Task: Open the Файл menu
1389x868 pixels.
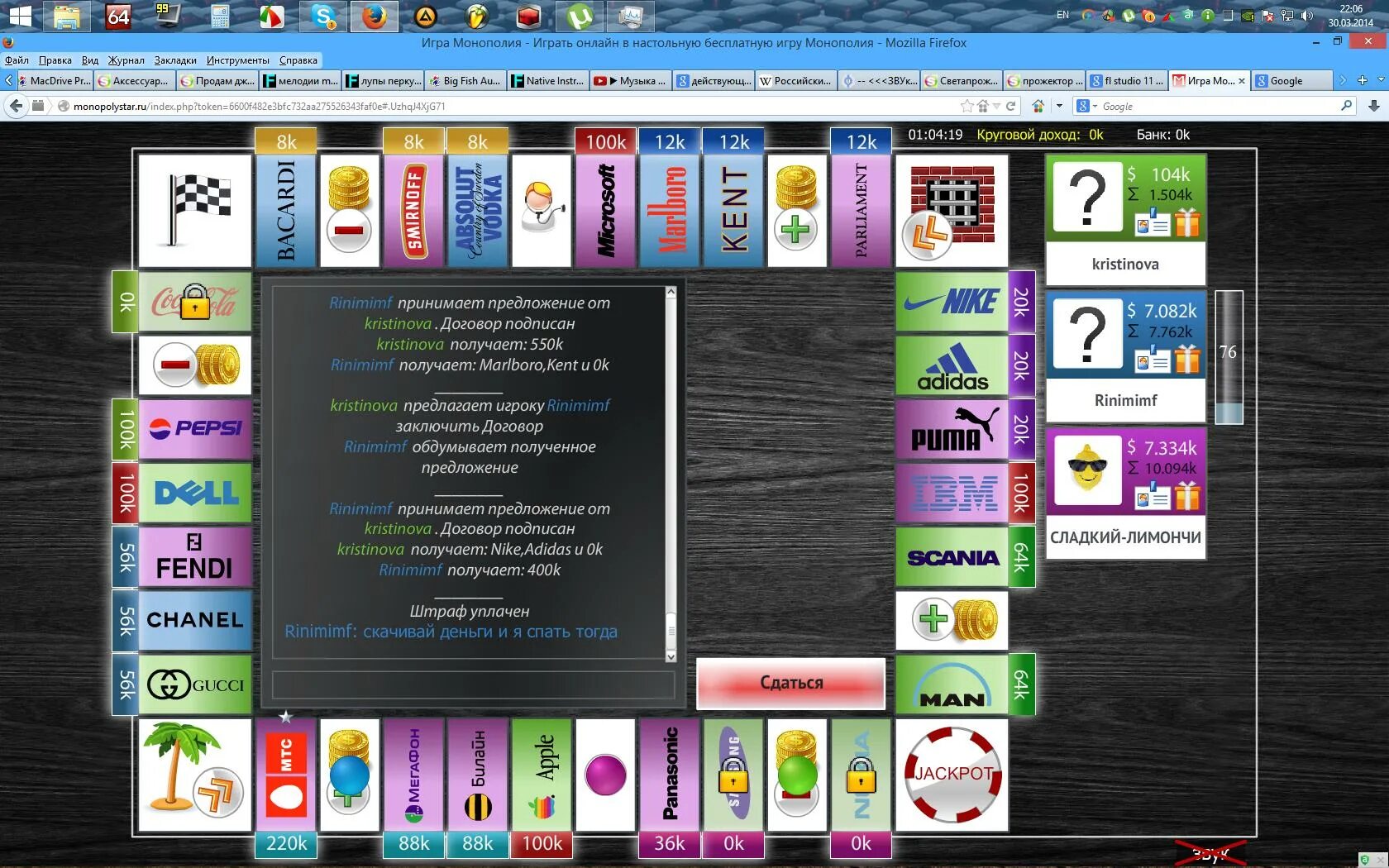Action: [x=17, y=60]
